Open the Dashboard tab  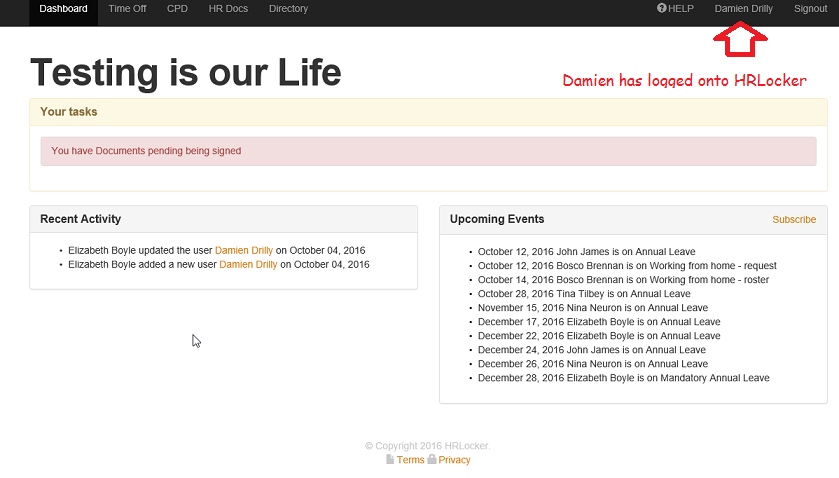point(63,9)
